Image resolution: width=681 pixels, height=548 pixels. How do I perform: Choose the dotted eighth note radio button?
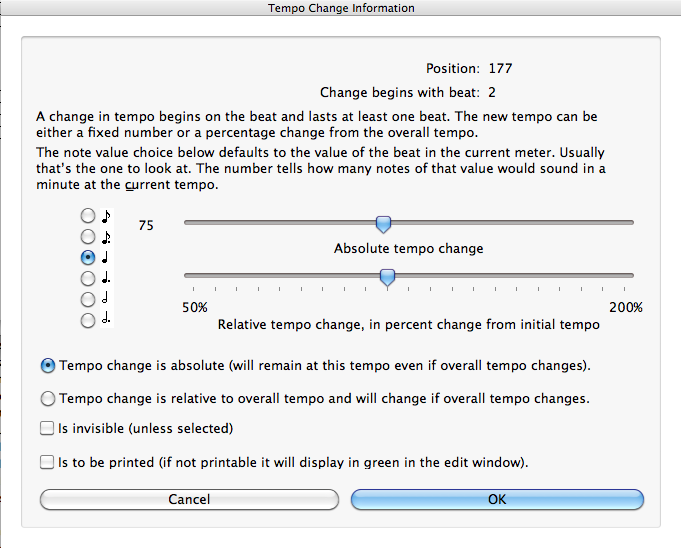(88, 237)
